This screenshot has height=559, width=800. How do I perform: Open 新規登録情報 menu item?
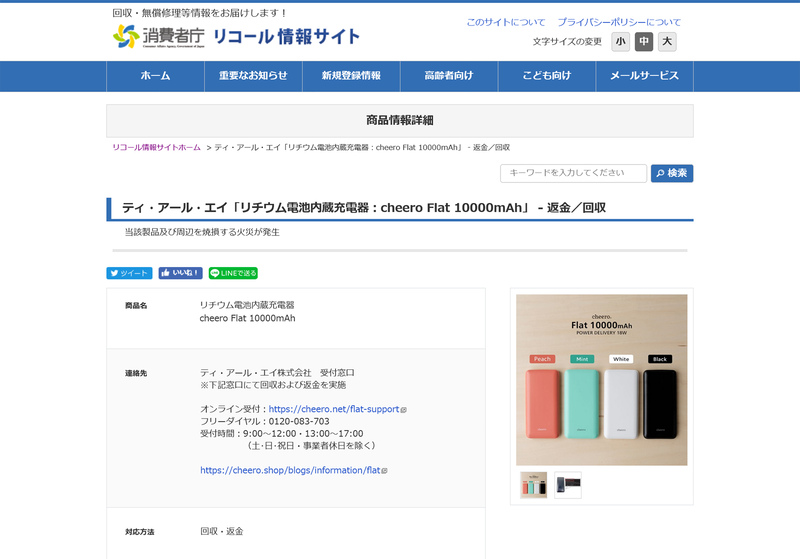pos(351,76)
